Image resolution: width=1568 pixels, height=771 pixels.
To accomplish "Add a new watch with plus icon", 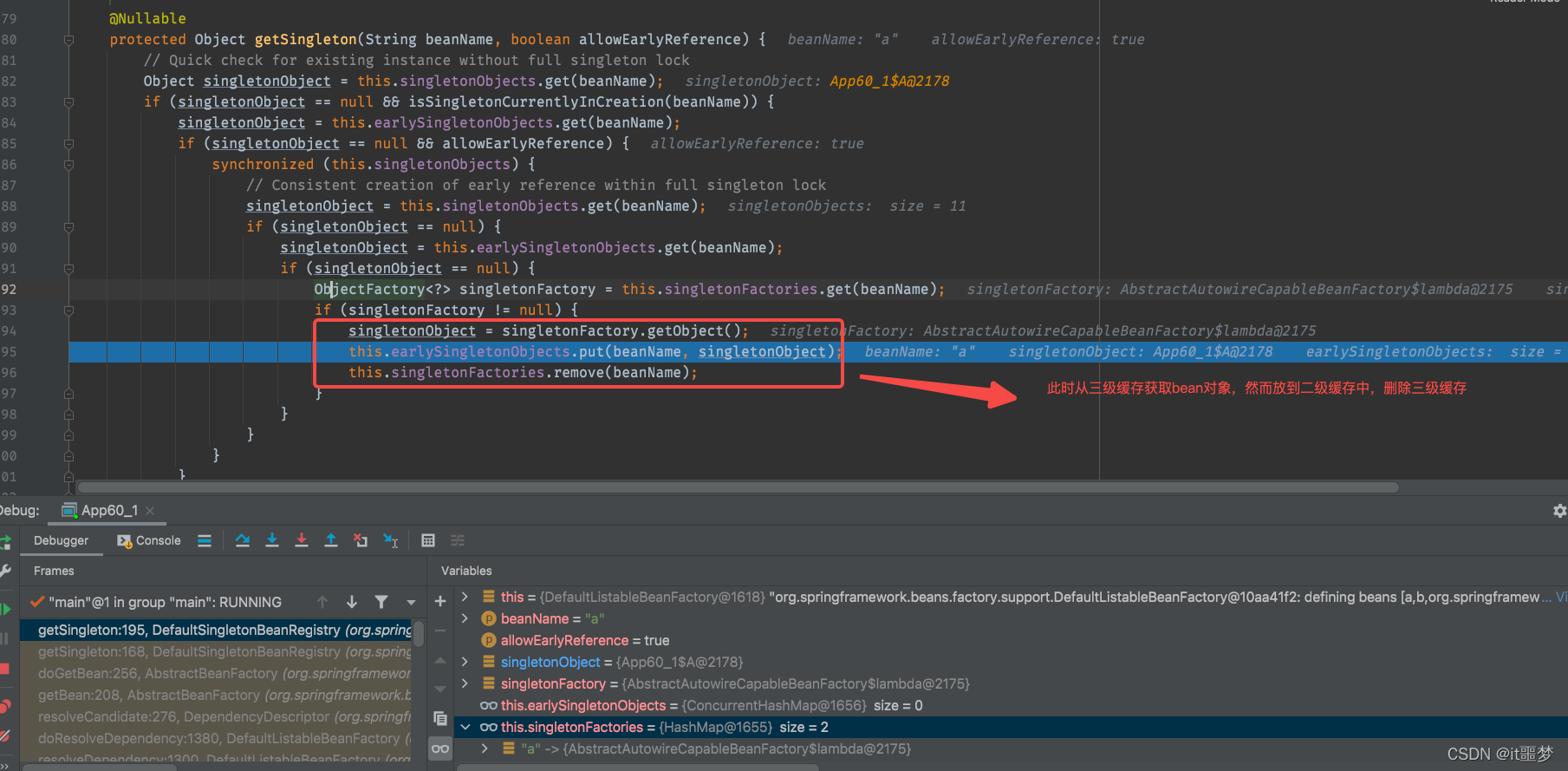I will (440, 601).
